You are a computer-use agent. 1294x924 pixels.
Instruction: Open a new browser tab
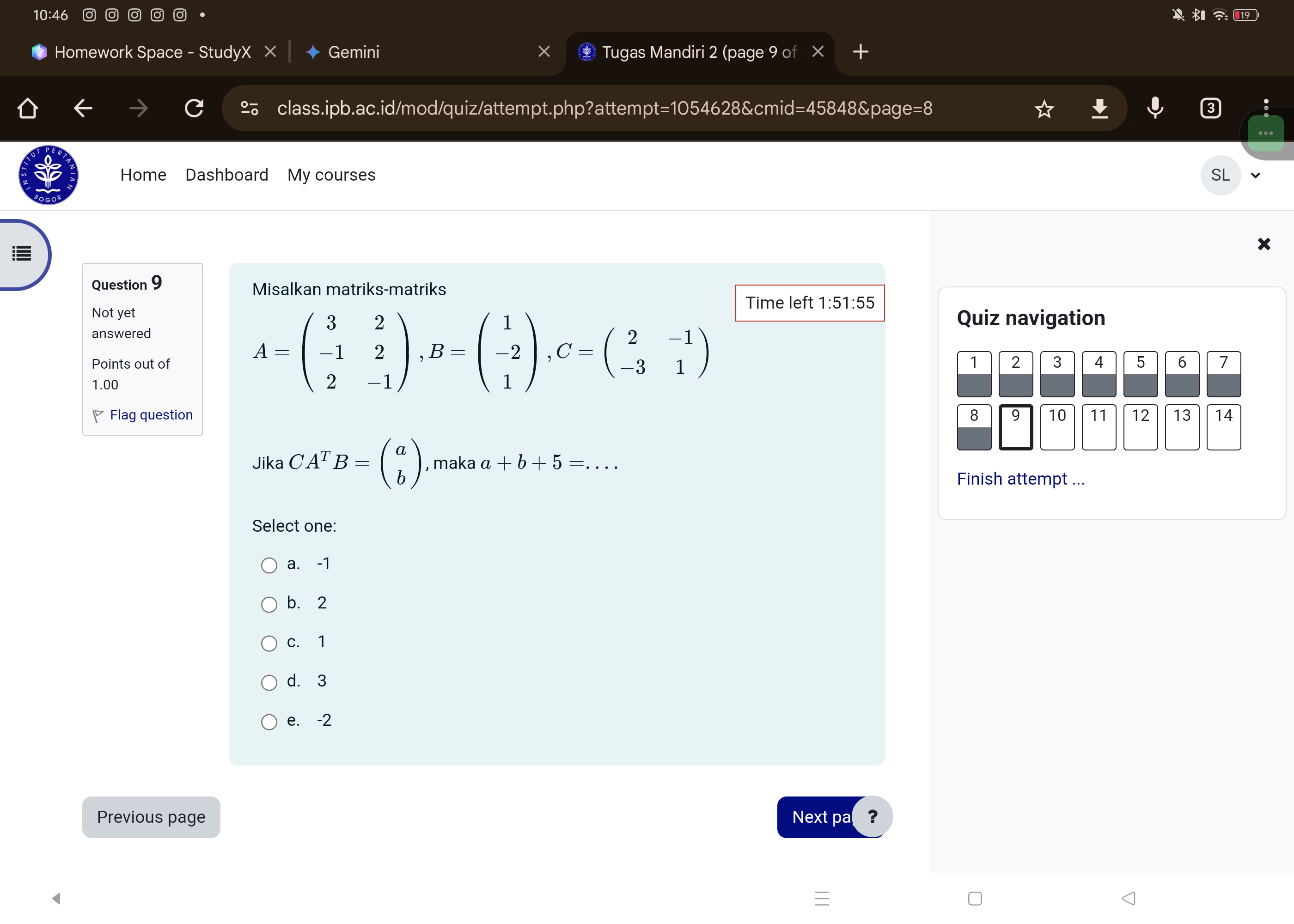861,52
